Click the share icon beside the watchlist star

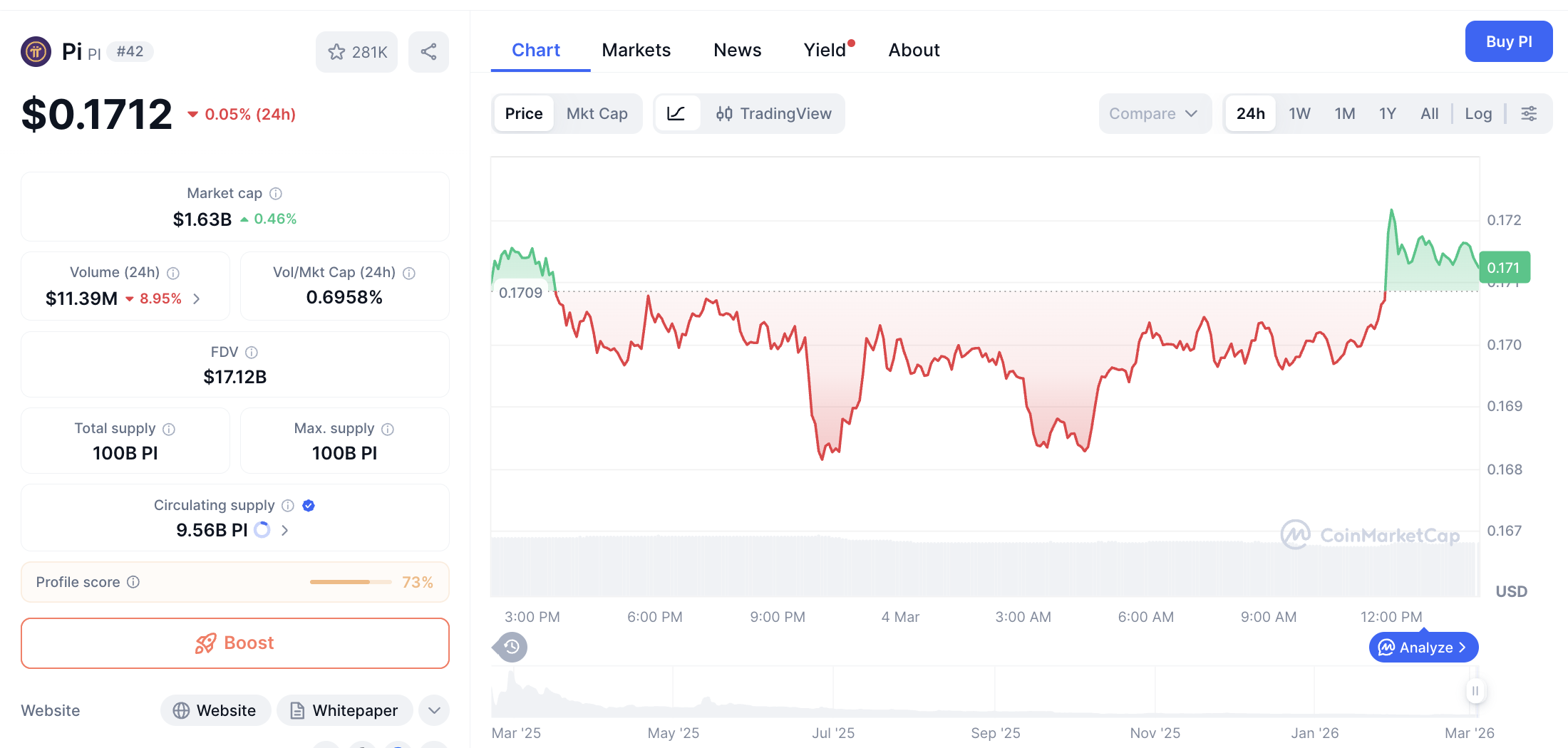click(x=428, y=51)
